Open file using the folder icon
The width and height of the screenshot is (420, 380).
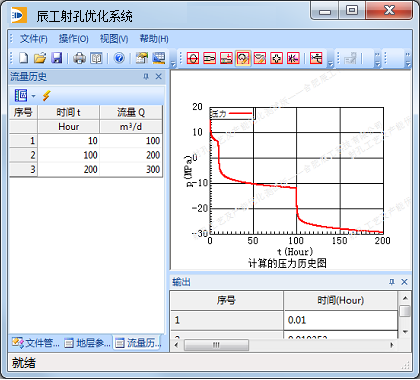pos(40,58)
